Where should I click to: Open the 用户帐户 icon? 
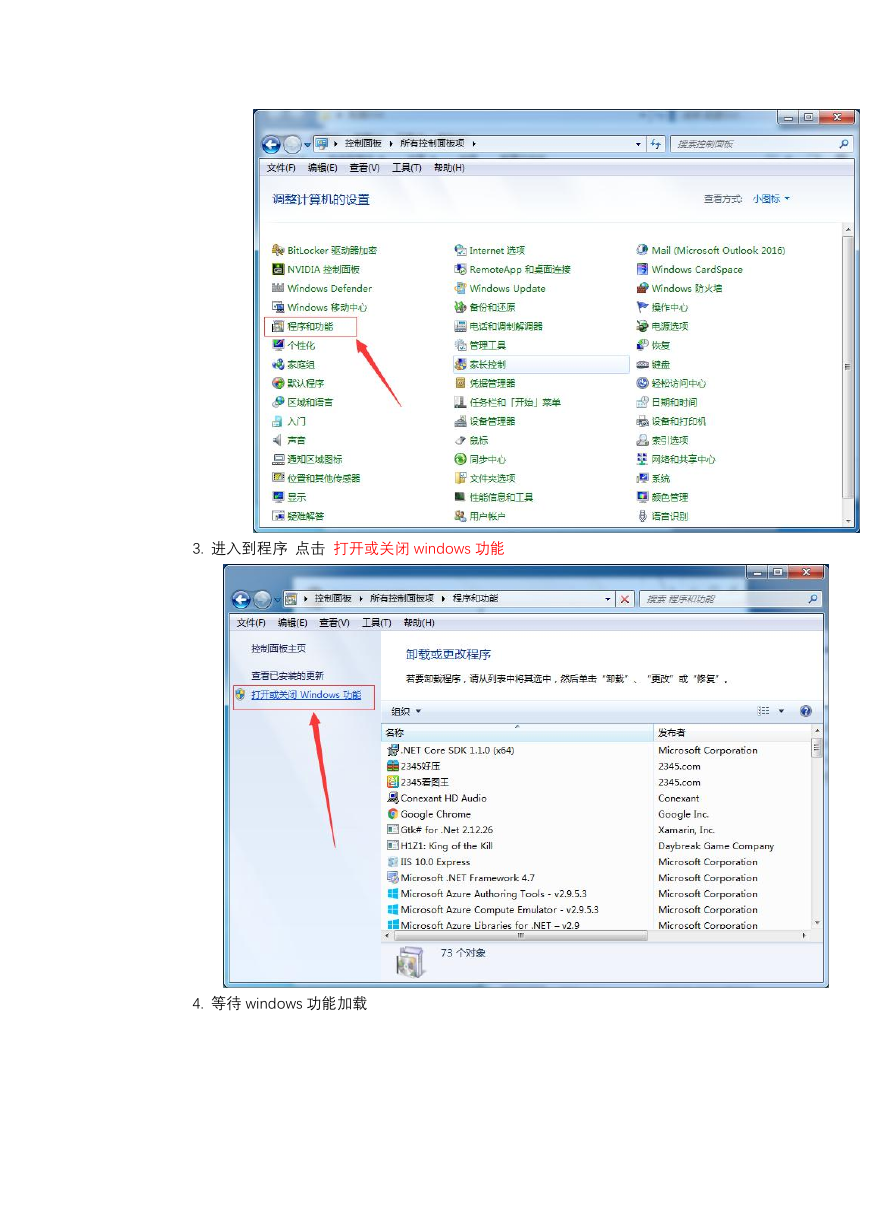pyautogui.click(x=460, y=516)
